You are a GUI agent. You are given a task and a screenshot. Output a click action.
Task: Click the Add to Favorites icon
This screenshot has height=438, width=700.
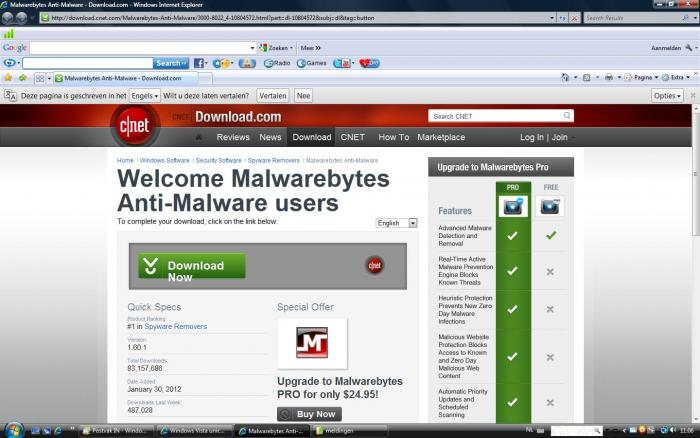[22, 78]
